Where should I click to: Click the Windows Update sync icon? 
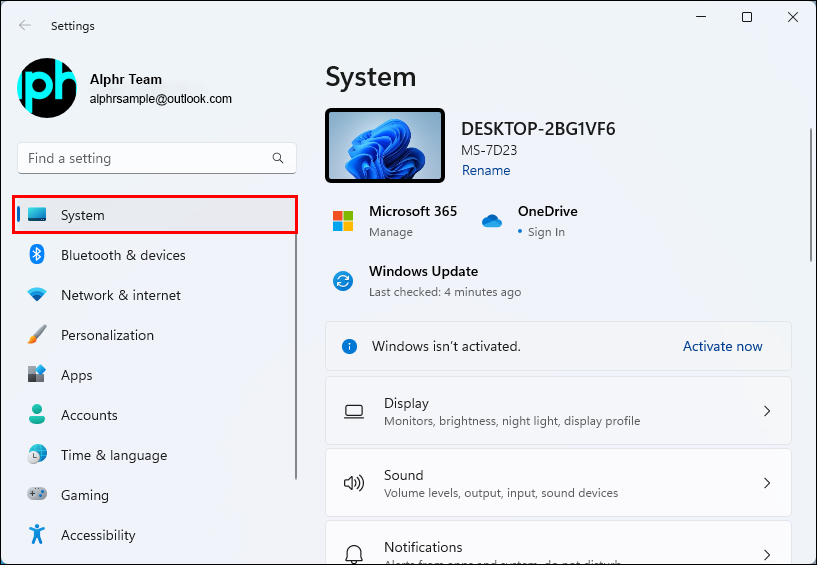343,281
